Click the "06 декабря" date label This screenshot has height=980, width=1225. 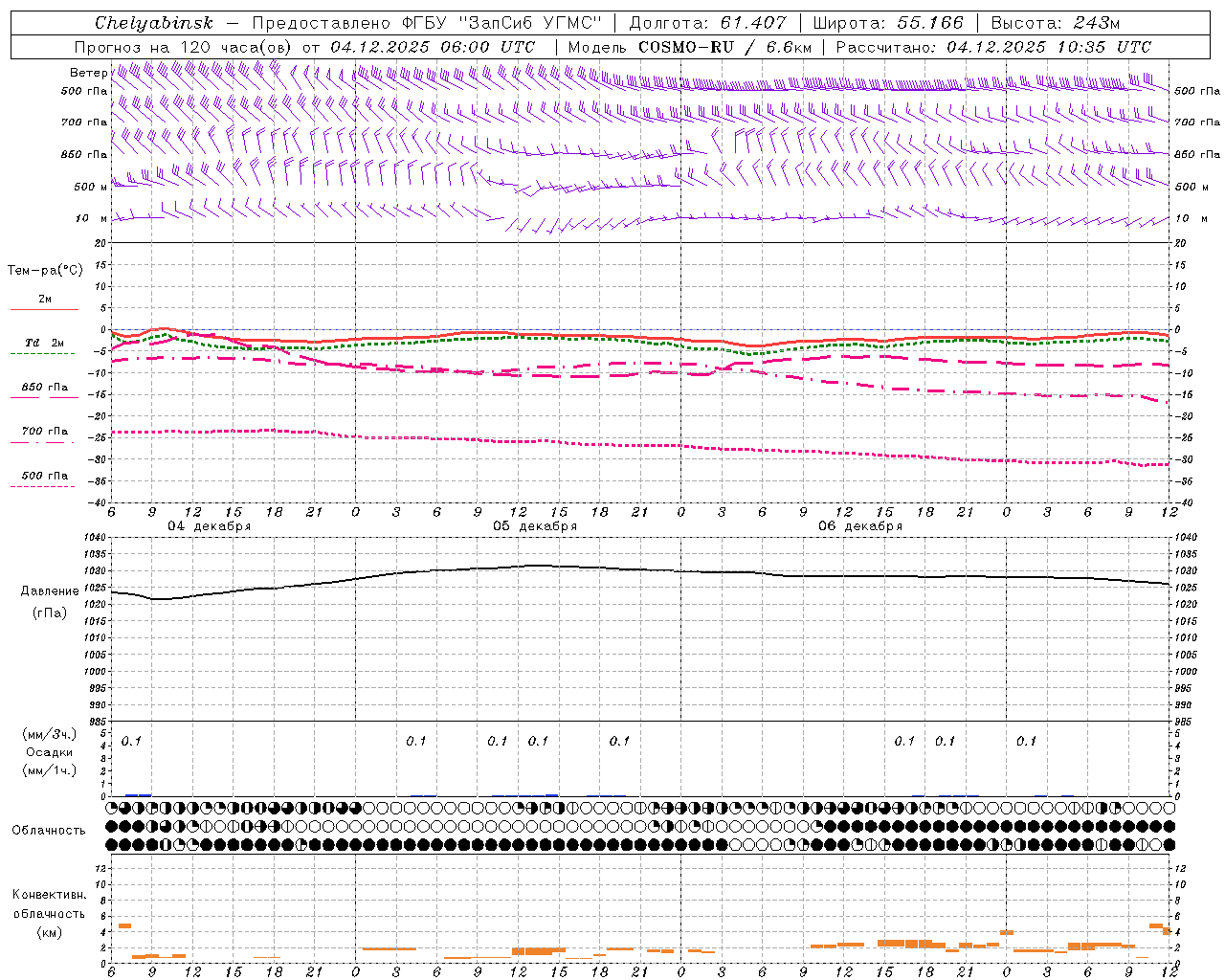click(860, 526)
